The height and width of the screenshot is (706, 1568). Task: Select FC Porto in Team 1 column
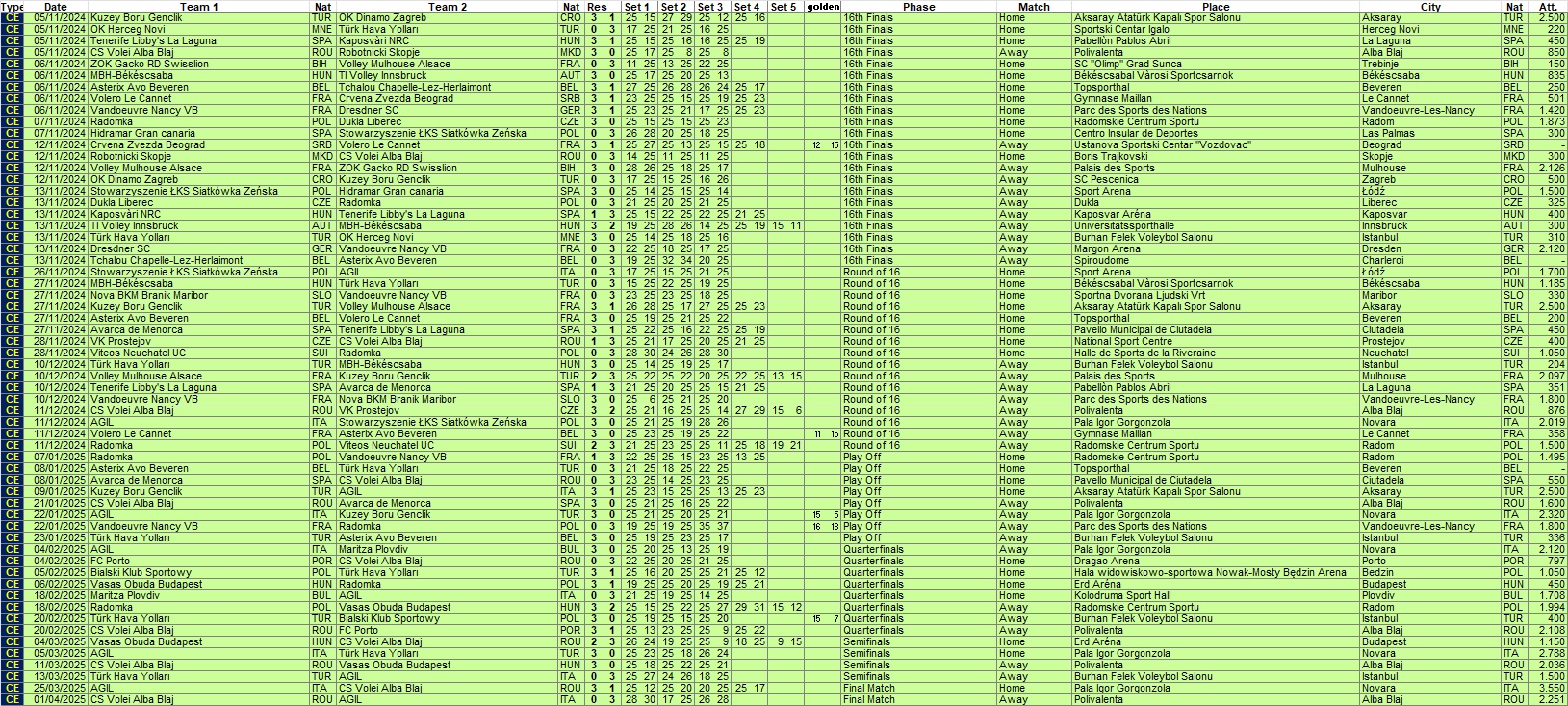coord(110,562)
